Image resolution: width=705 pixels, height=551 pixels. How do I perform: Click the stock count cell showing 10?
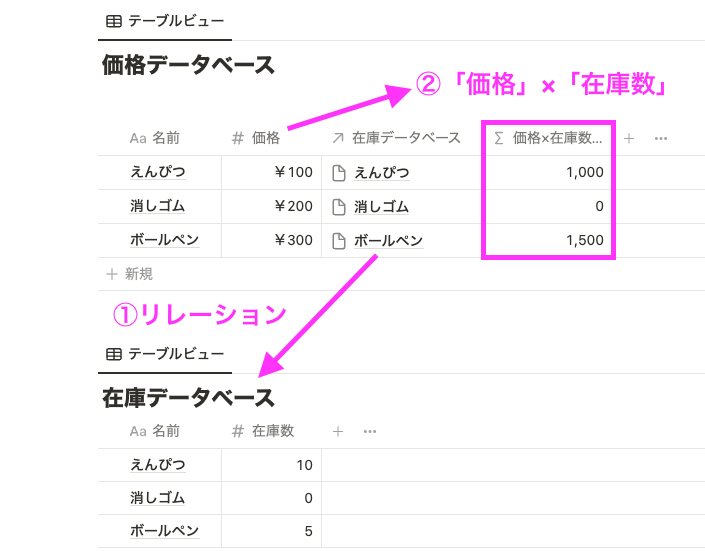click(x=272, y=465)
